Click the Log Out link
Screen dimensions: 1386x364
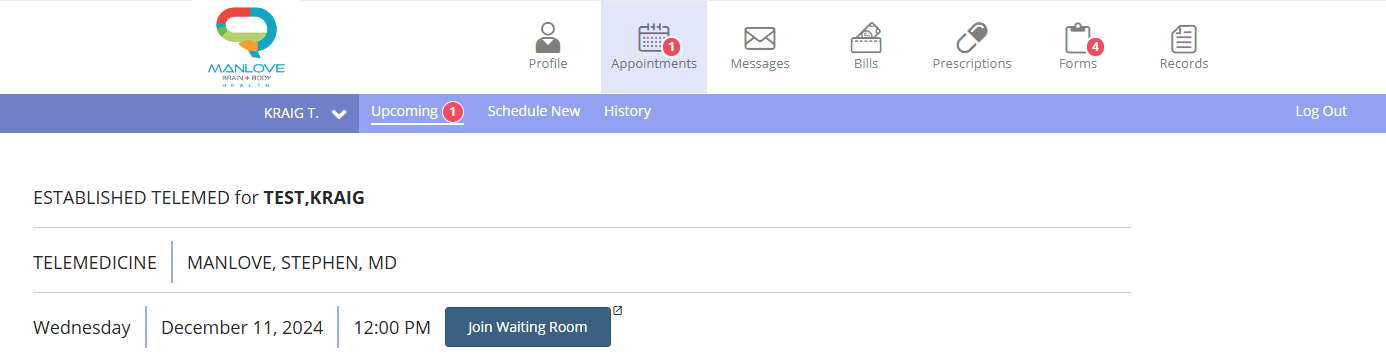point(1321,111)
